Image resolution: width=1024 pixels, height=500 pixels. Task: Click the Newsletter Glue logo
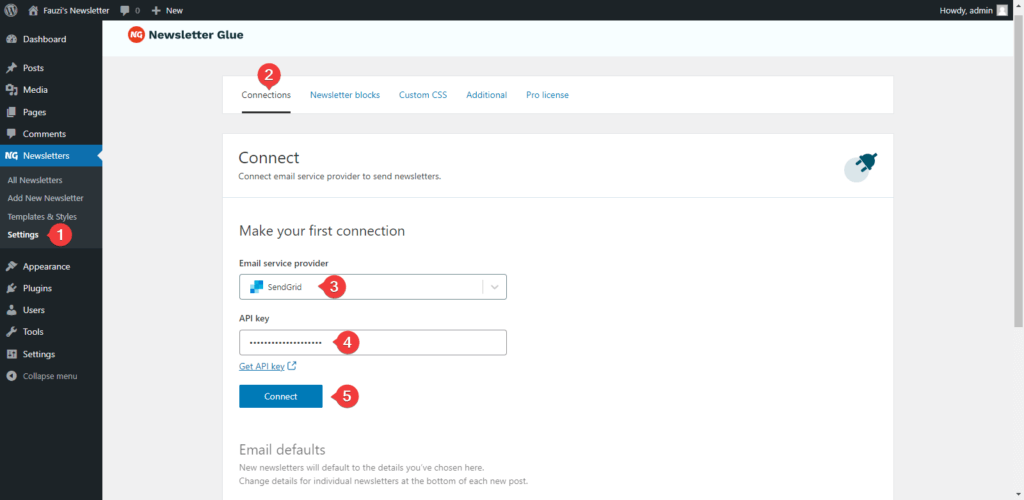185,35
